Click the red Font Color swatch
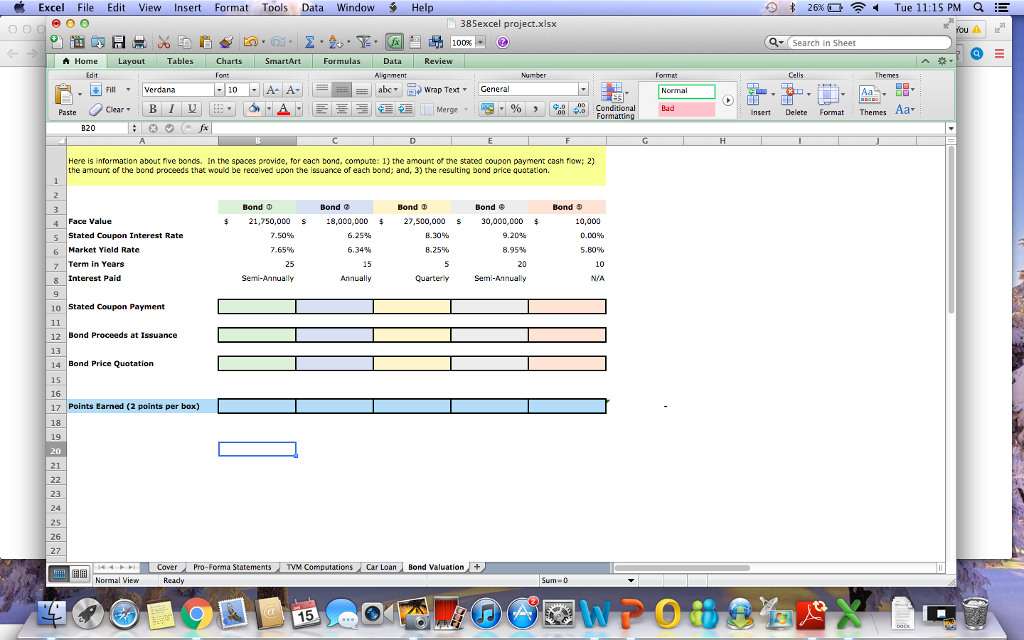 coord(283,109)
